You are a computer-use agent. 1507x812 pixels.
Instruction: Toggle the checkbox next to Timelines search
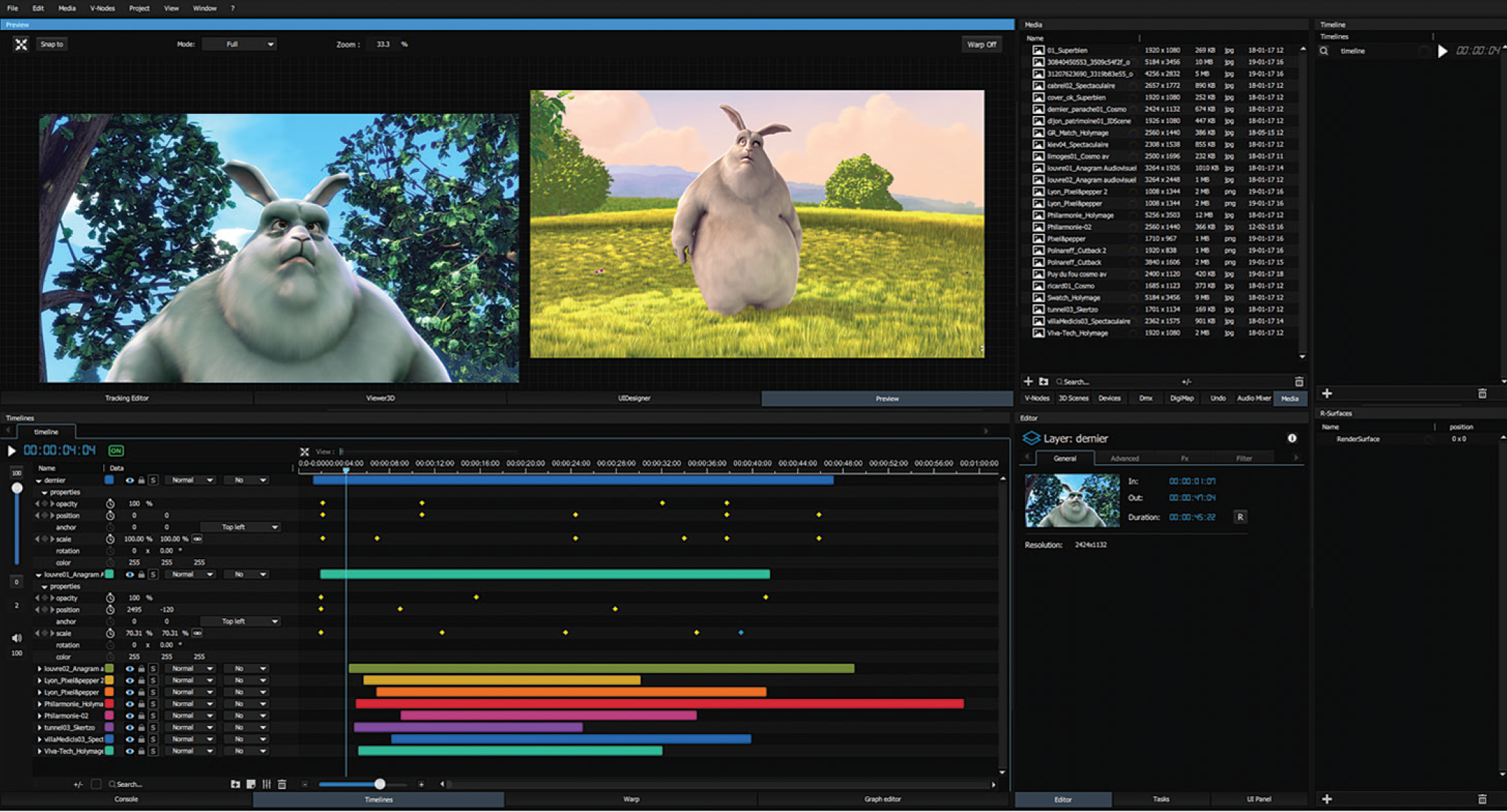pos(96,784)
